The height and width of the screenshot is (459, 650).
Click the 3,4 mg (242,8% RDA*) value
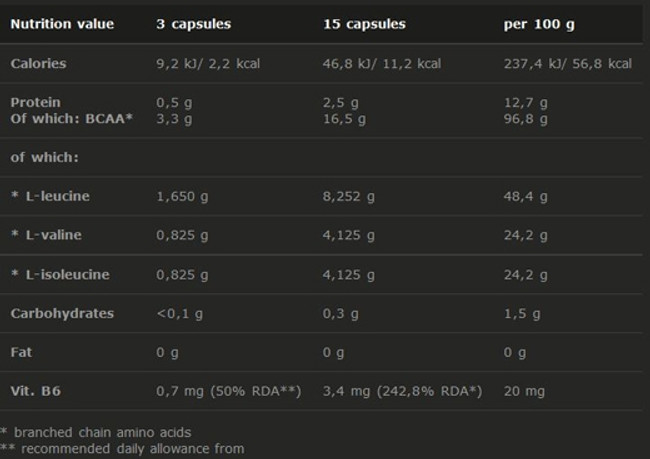pos(402,391)
